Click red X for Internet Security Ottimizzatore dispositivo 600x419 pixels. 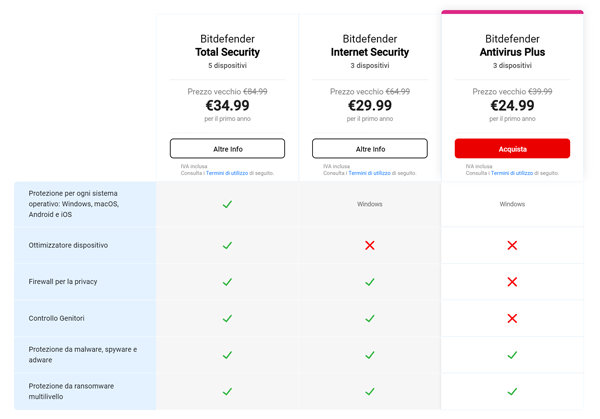pos(370,245)
